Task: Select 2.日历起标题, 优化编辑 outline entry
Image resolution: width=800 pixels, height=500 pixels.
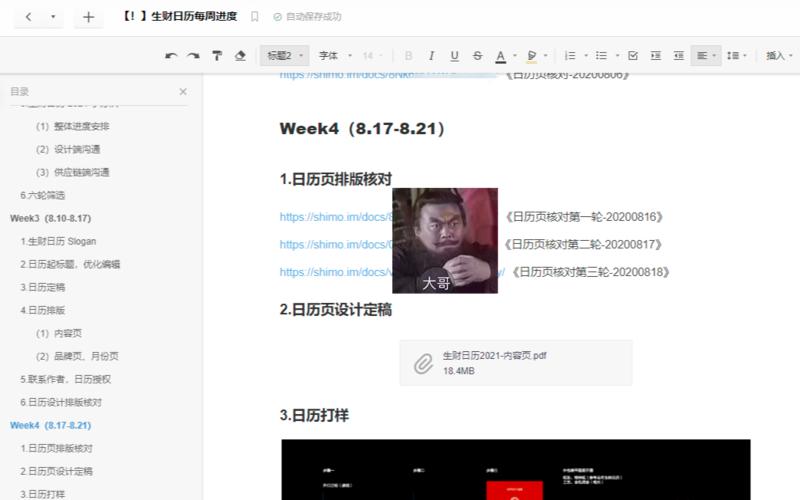Action: (x=70, y=264)
